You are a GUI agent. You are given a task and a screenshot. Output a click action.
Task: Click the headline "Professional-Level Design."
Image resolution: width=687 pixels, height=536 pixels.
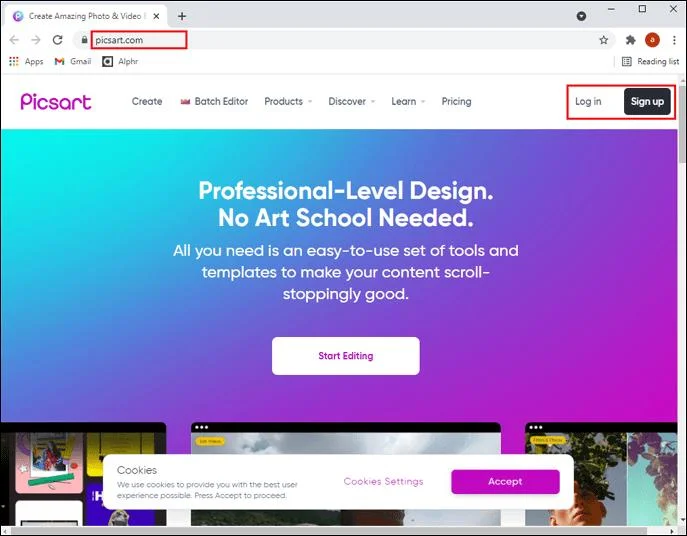pos(346,191)
